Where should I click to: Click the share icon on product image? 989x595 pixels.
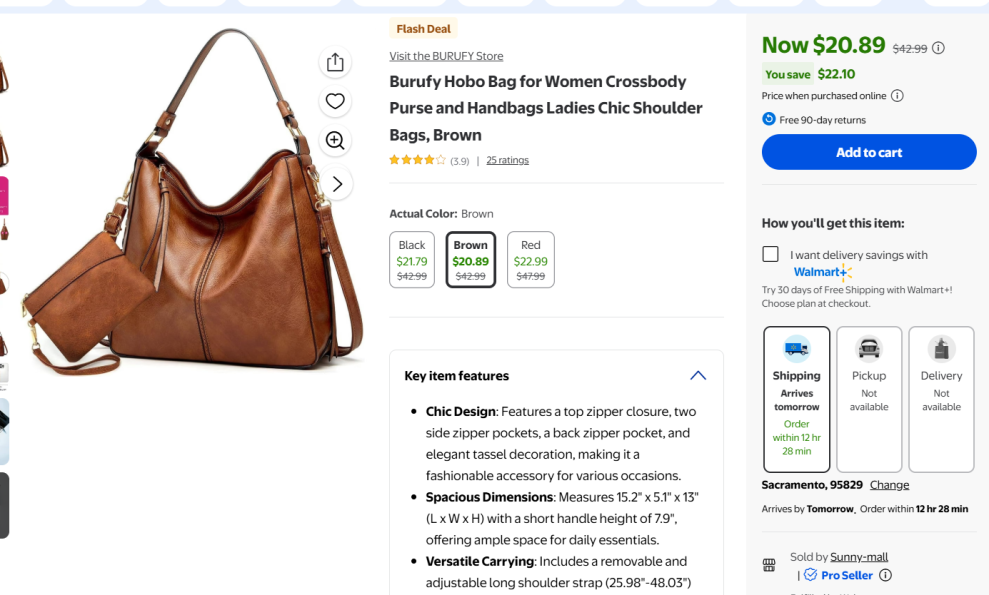(335, 62)
